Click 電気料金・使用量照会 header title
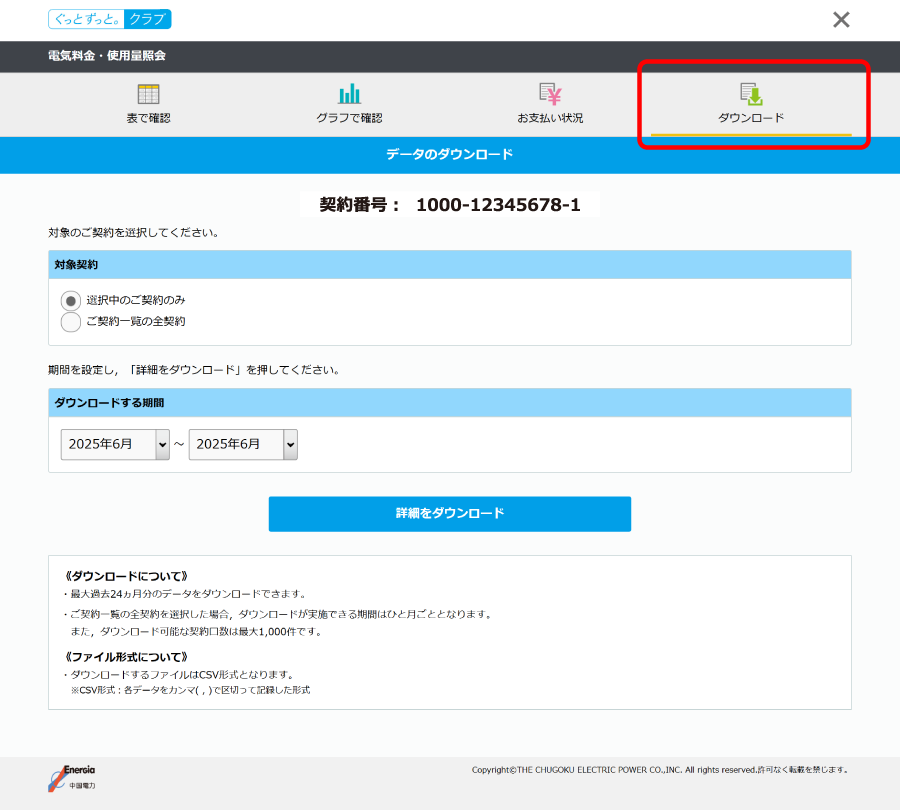900x810 pixels. point(107,56)
